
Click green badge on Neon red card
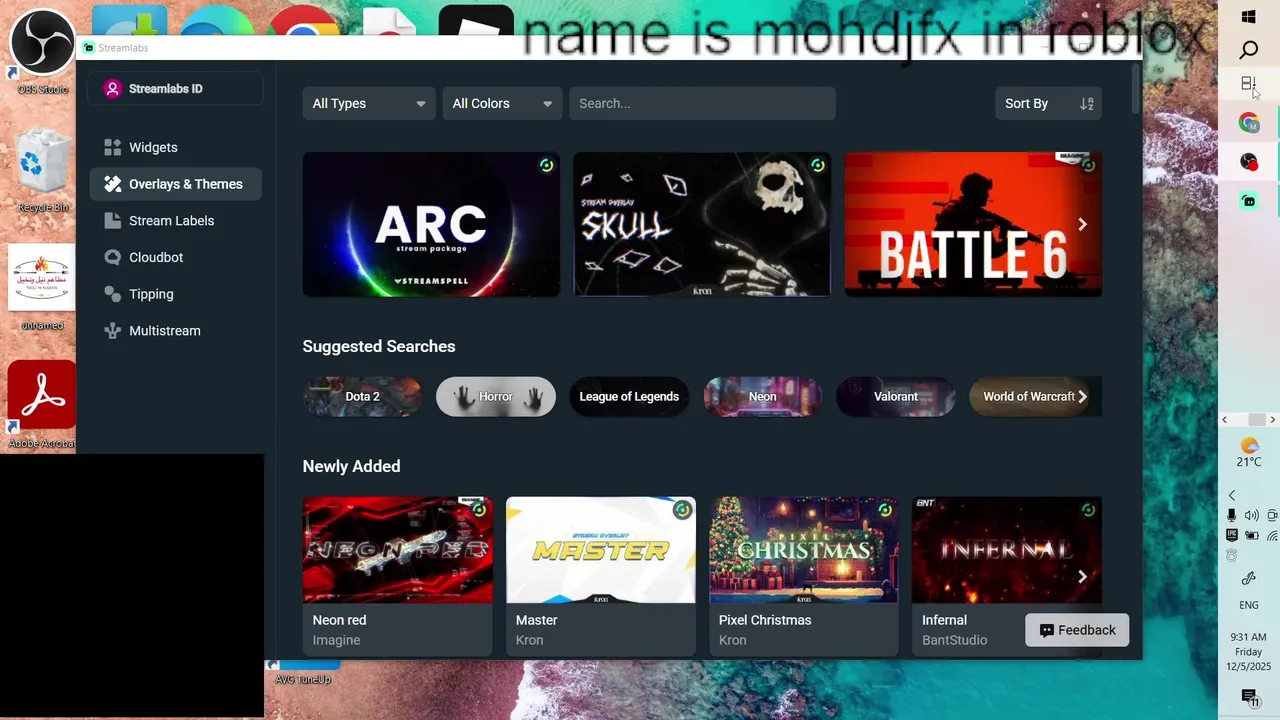click(x=479, y=510)
